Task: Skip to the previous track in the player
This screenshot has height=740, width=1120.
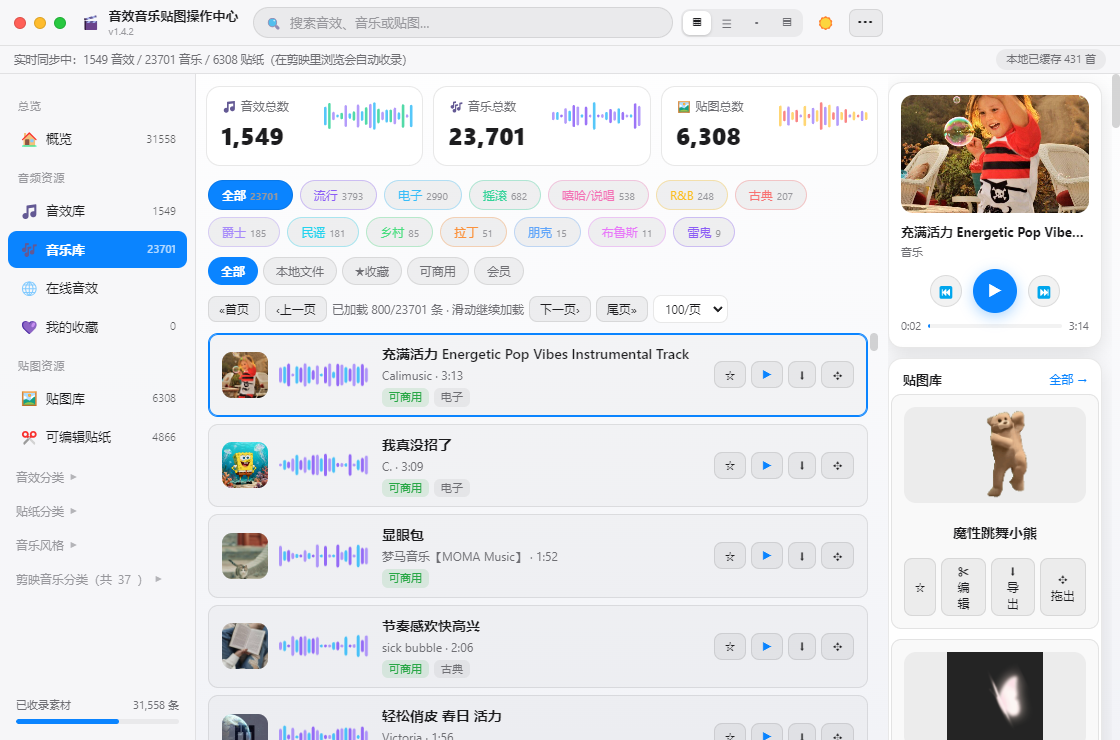Action: pyautogui.click(x=946, y=291)
